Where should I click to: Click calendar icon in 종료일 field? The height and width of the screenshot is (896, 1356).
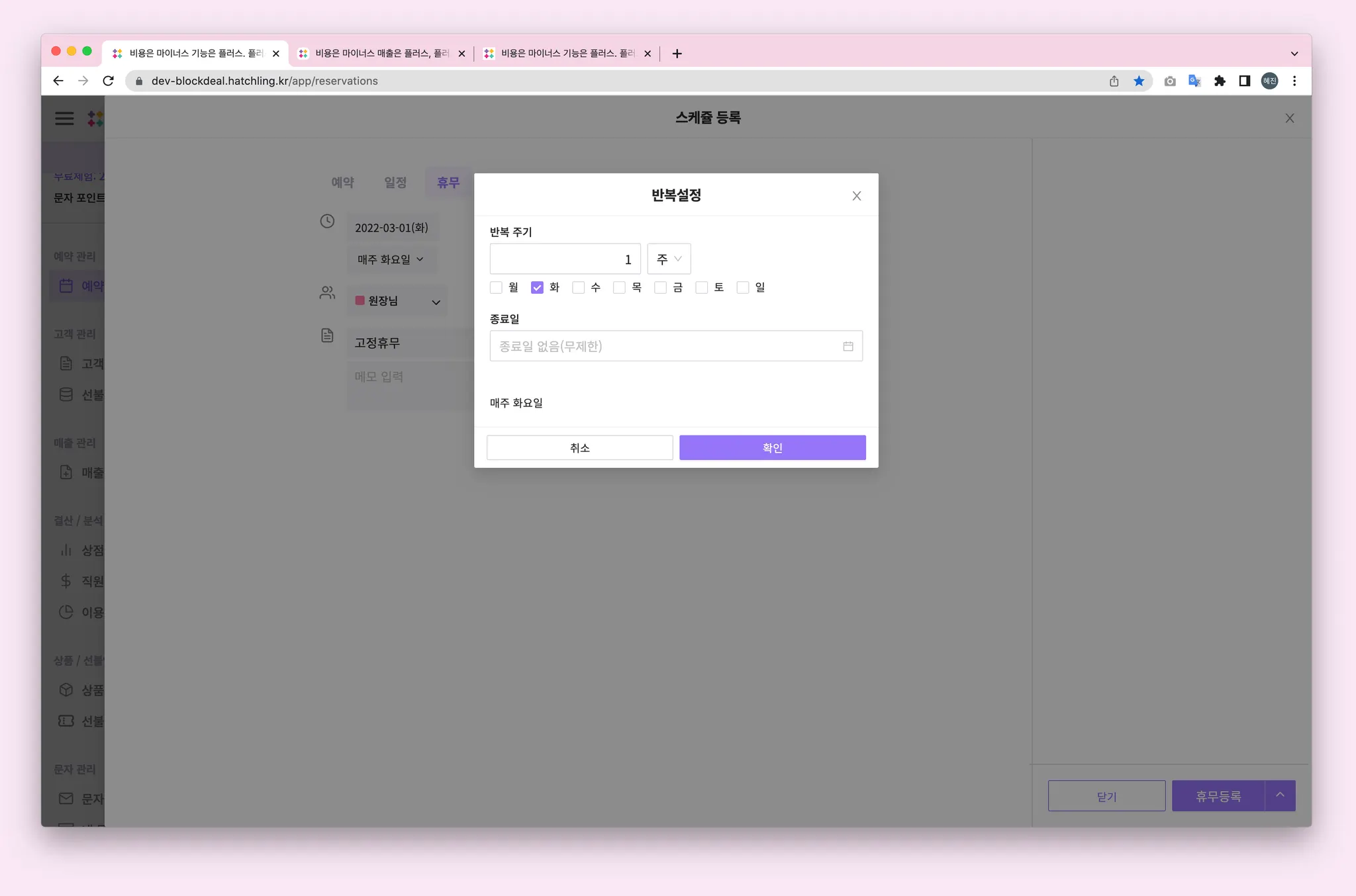[847, 346]
